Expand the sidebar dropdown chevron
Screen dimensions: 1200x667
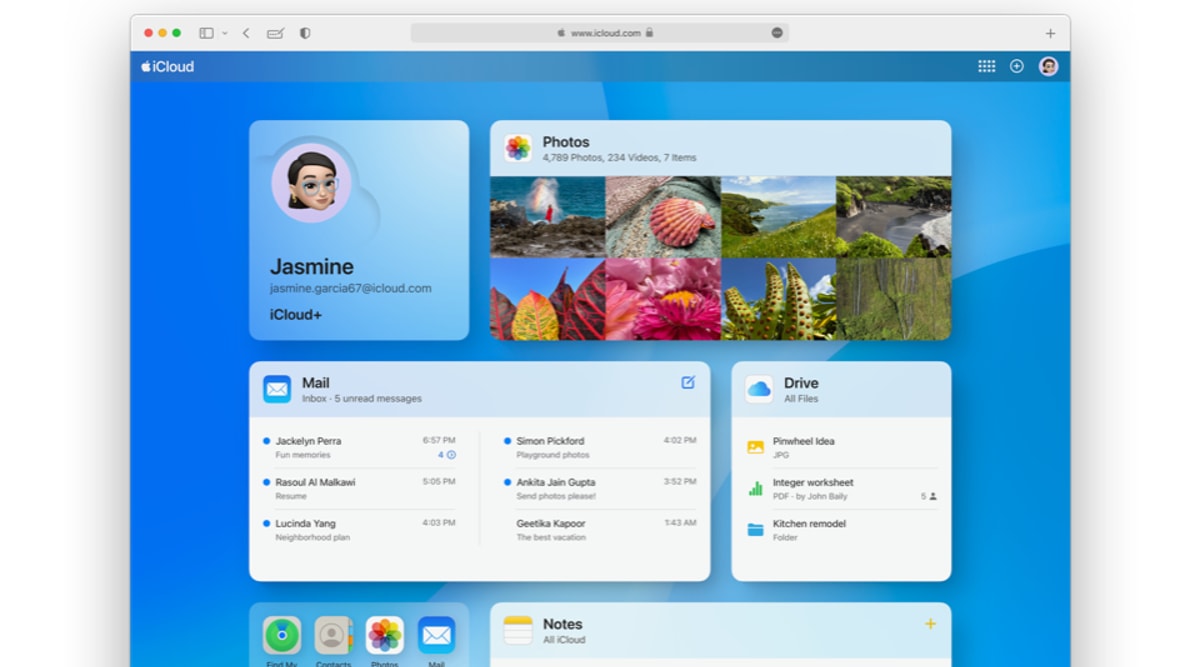point(225,33)
